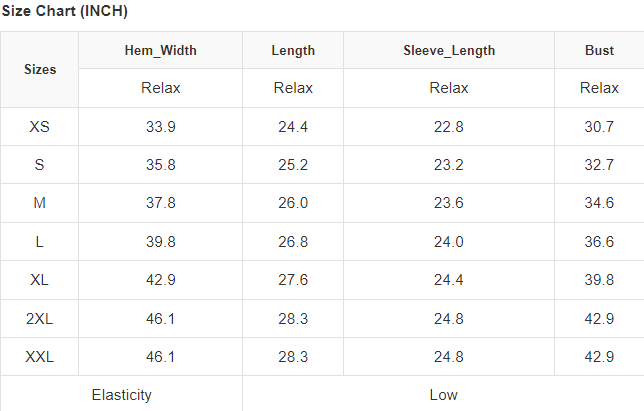Click the XL size row label
The image size is (644, 411).
pos(40,280)
